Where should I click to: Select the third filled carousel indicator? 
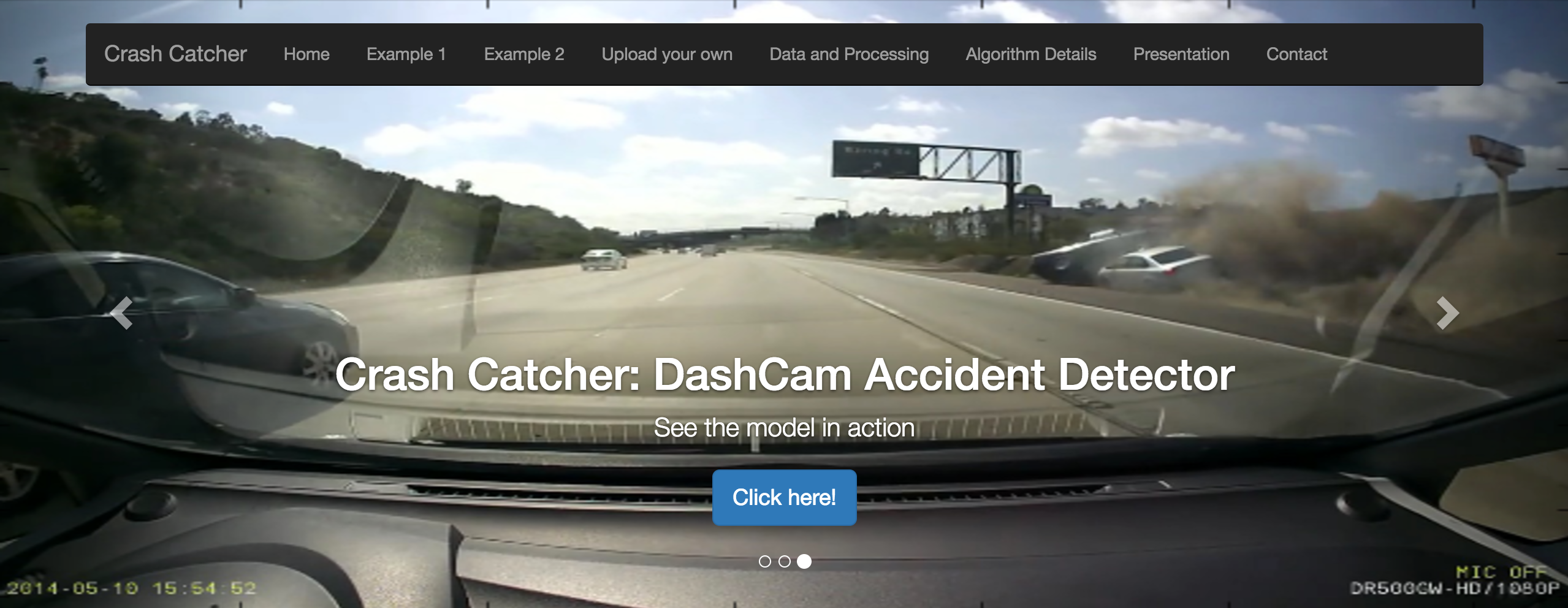click(804, 561)
